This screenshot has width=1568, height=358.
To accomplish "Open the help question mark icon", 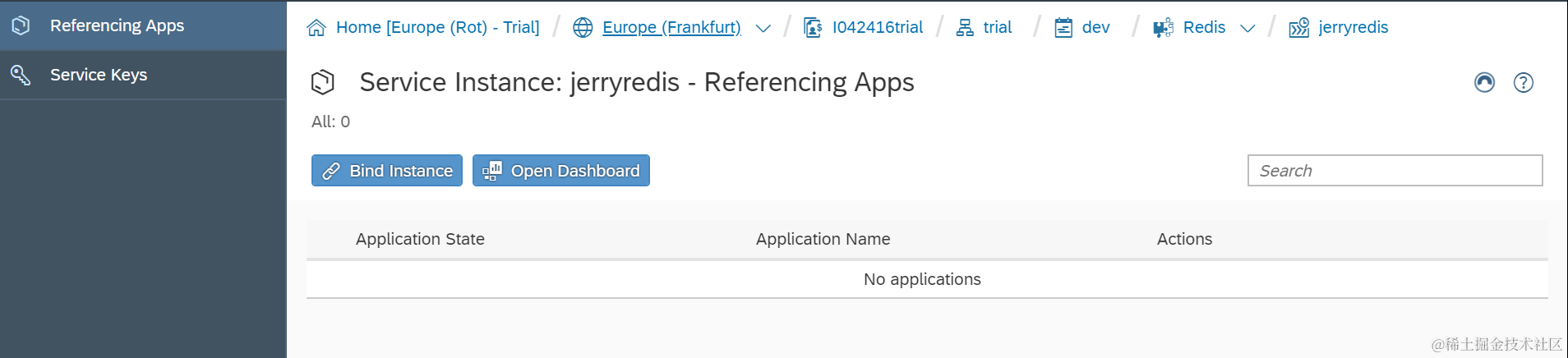I will [1523, 82].
